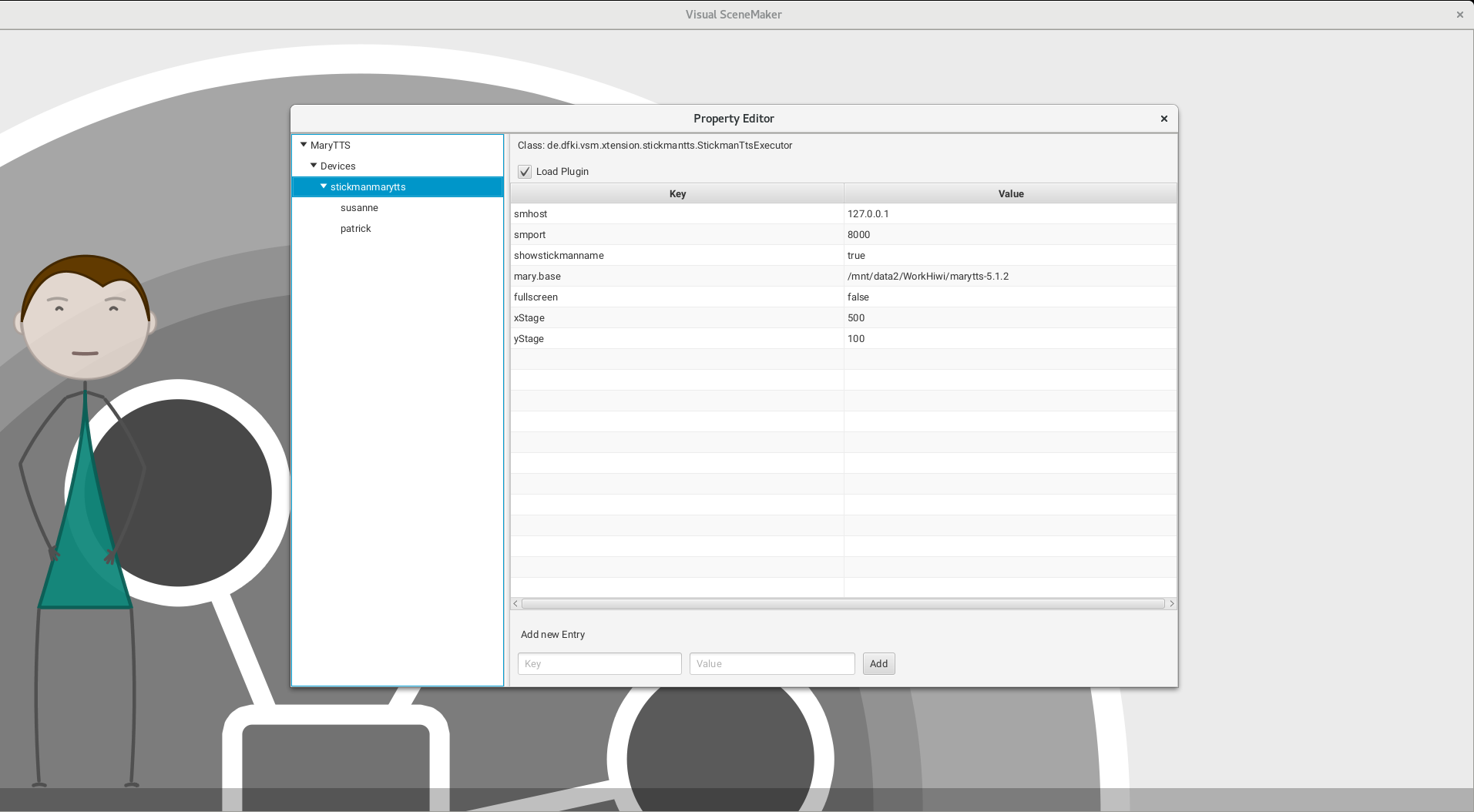1474x812 pixels.
Task: Select the fullscreen false value
Action: coord(858,297)
